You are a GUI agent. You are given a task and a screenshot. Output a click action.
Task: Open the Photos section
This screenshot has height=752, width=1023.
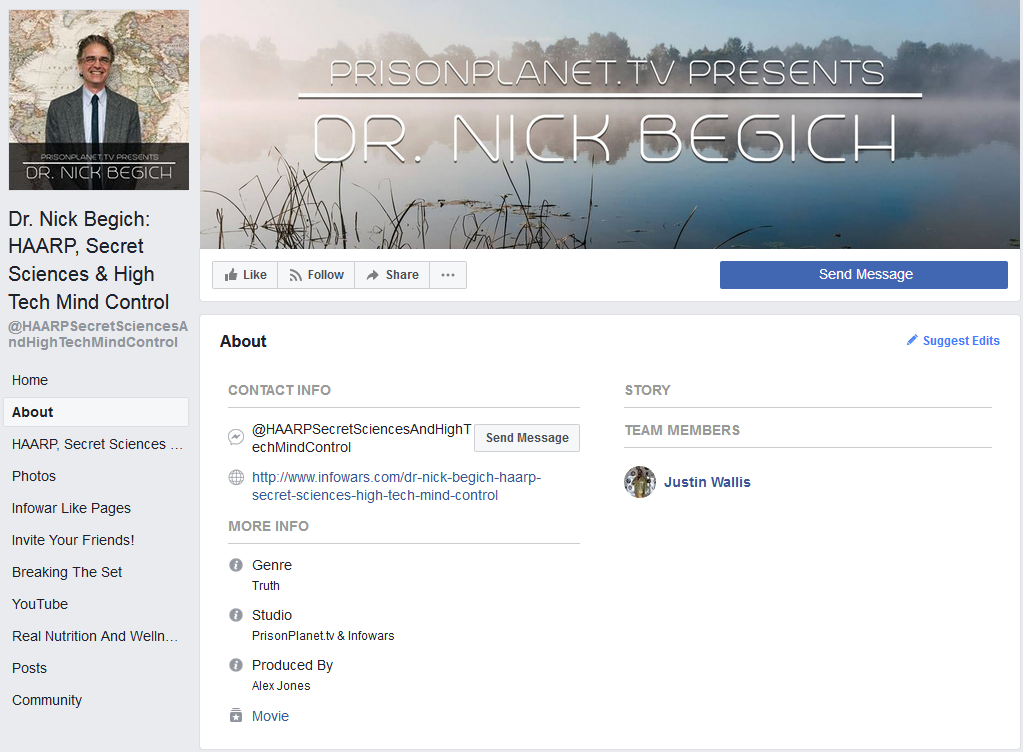(34, 476)
